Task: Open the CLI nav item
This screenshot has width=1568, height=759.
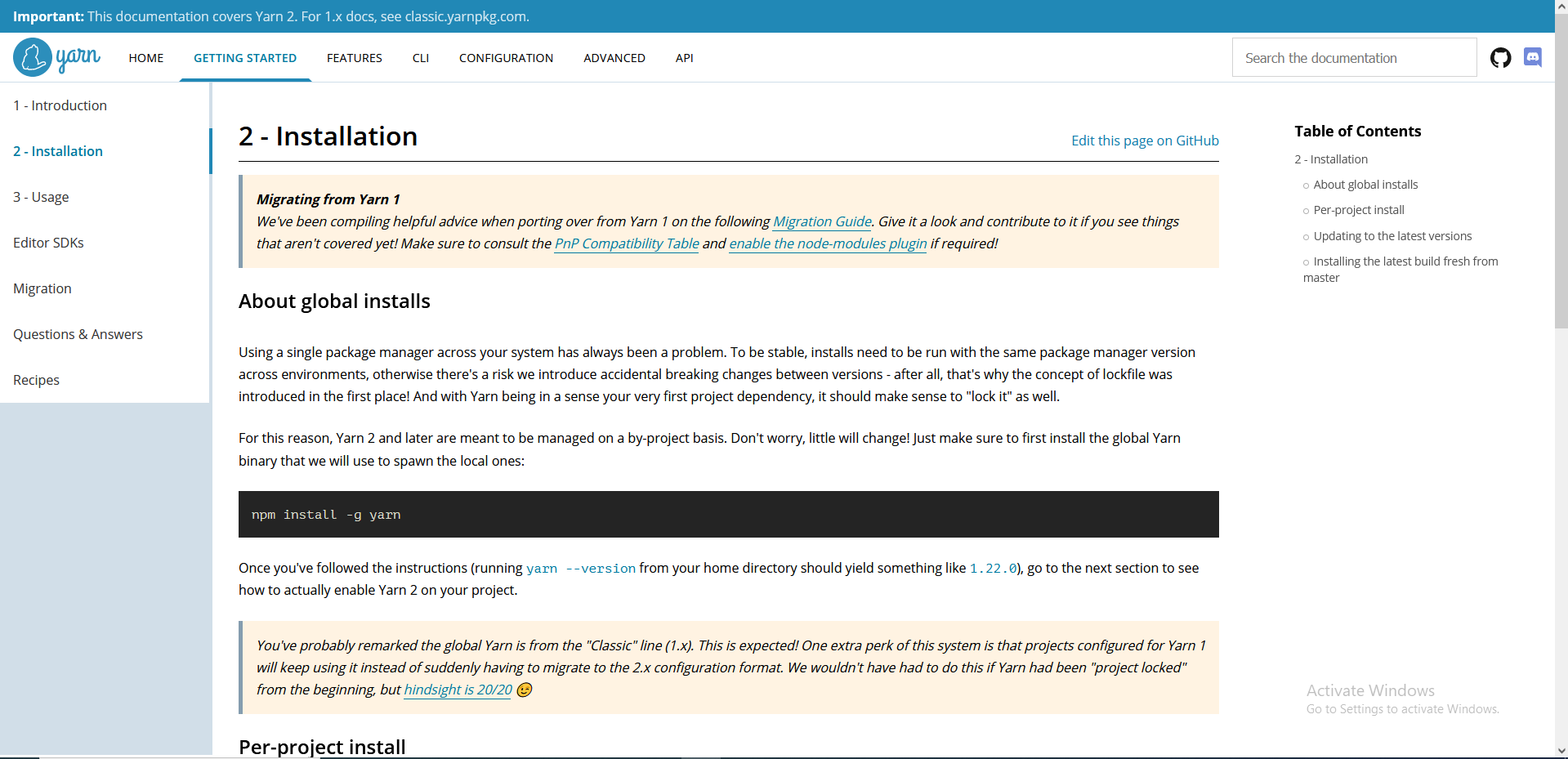Action: (x=421, y=58)
